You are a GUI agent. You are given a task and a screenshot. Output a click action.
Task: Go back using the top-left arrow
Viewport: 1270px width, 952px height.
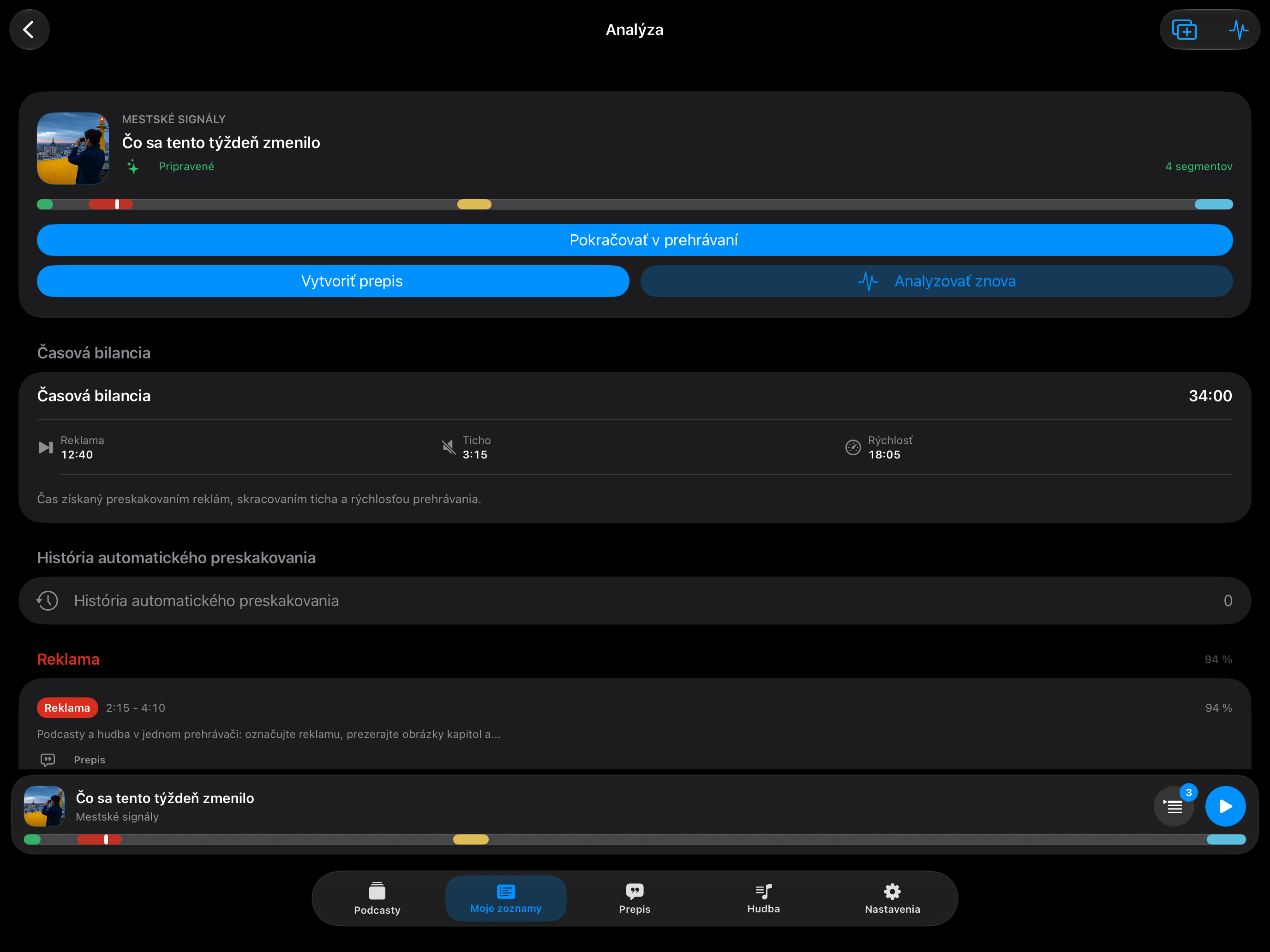(29, 30)
